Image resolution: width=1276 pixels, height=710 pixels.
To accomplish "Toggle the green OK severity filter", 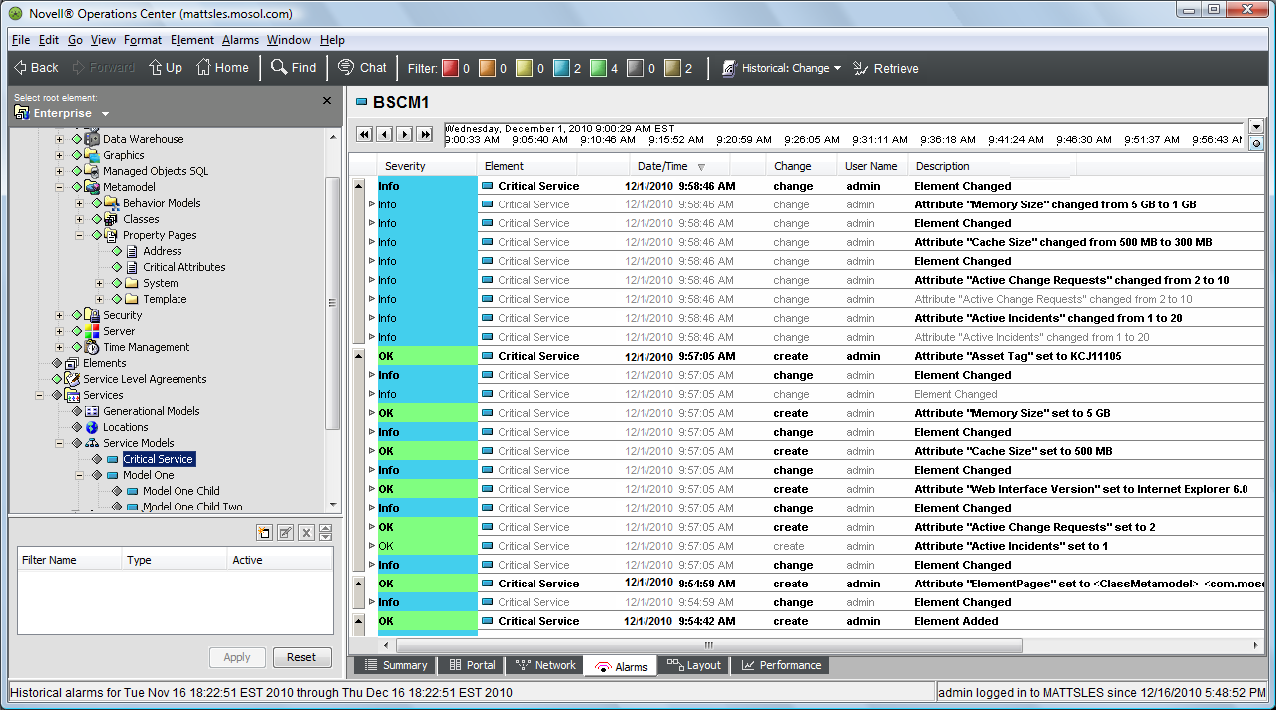I will [x=599, y=68].
